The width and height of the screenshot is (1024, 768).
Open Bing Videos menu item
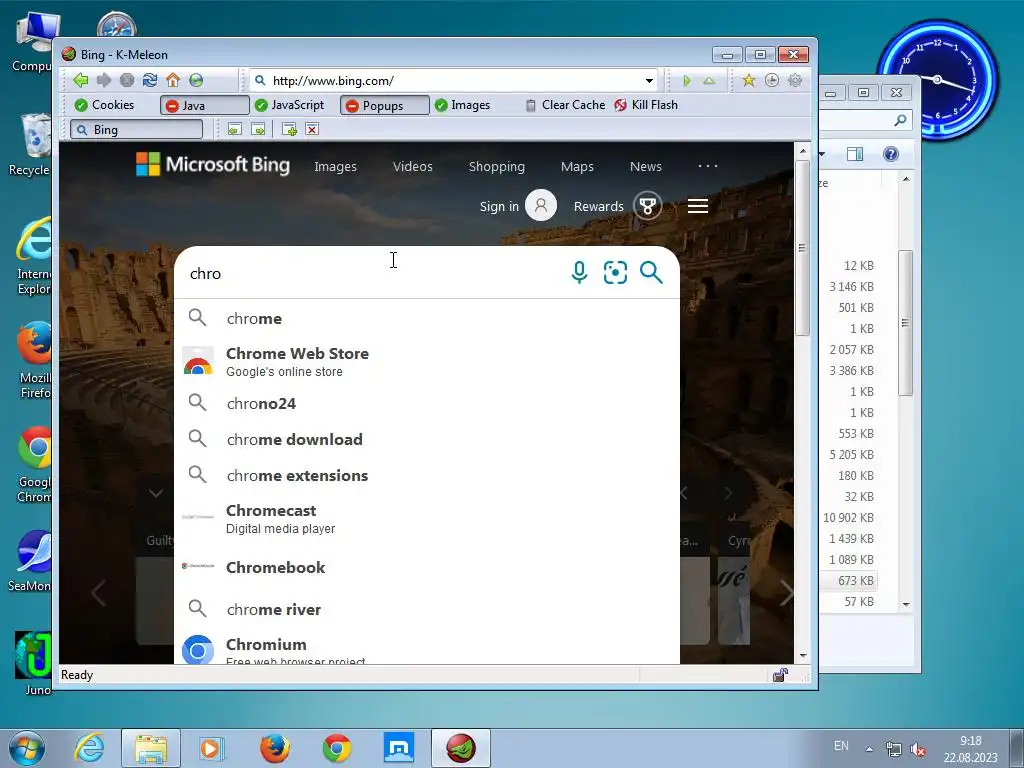(x=413, y=167)
